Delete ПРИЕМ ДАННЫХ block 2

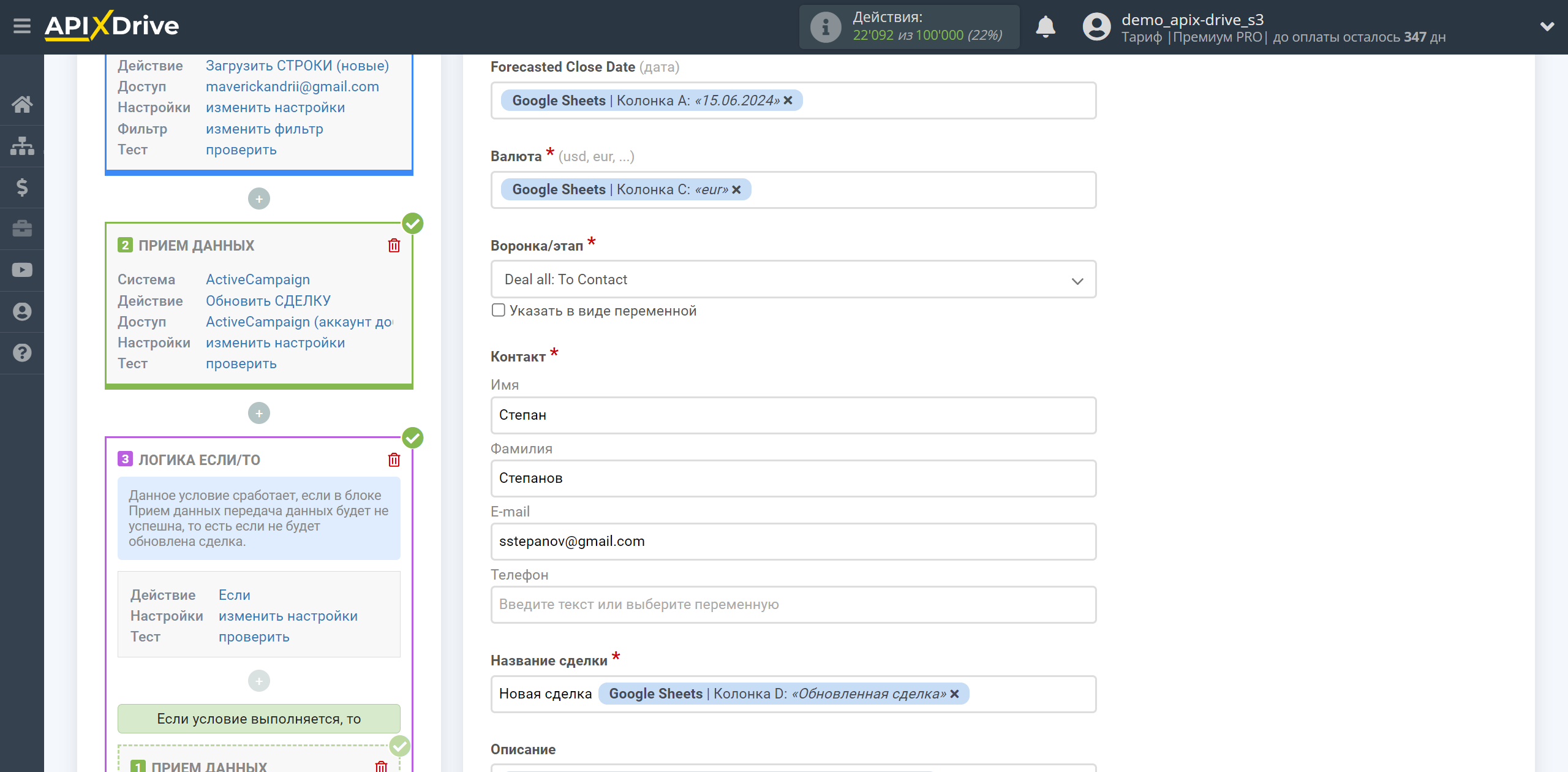click(x=394, y=246)
